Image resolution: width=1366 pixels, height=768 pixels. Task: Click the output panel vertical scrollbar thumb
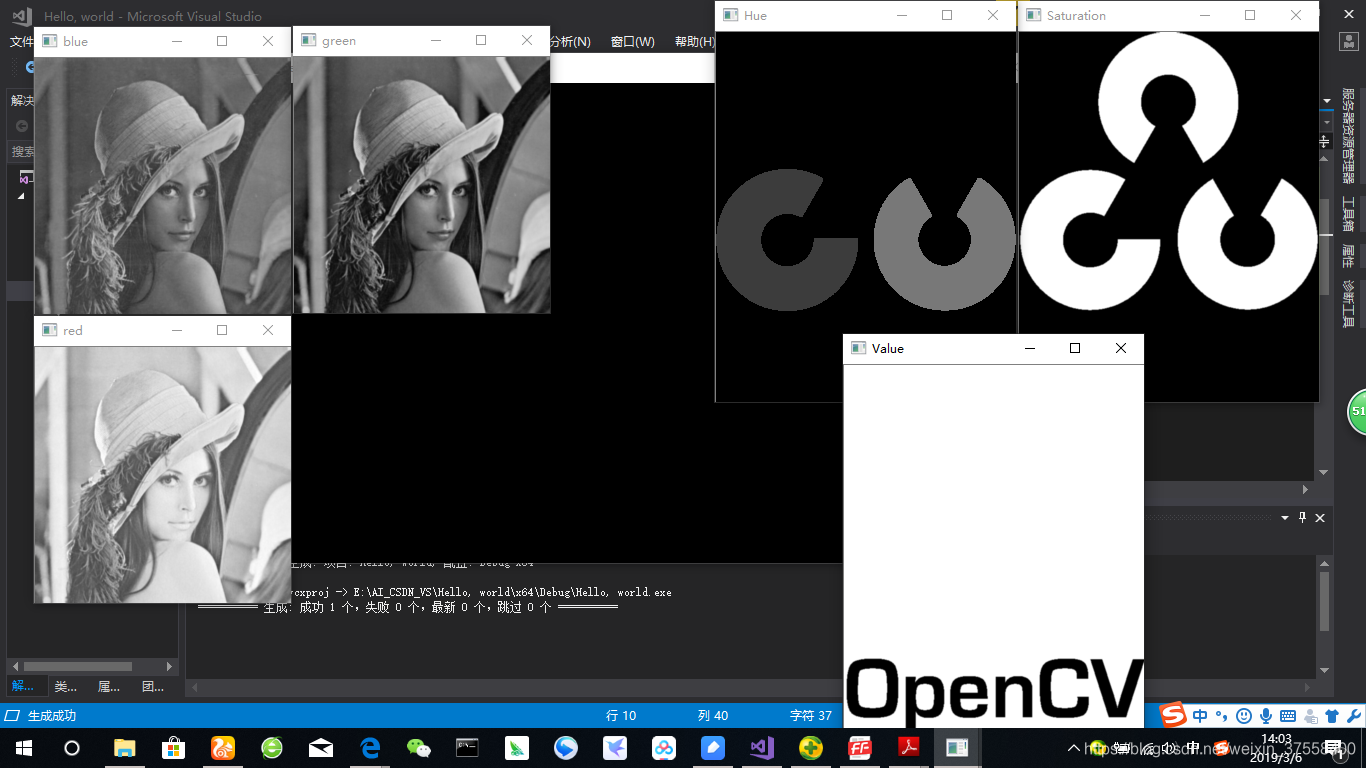coord(1325,601)
